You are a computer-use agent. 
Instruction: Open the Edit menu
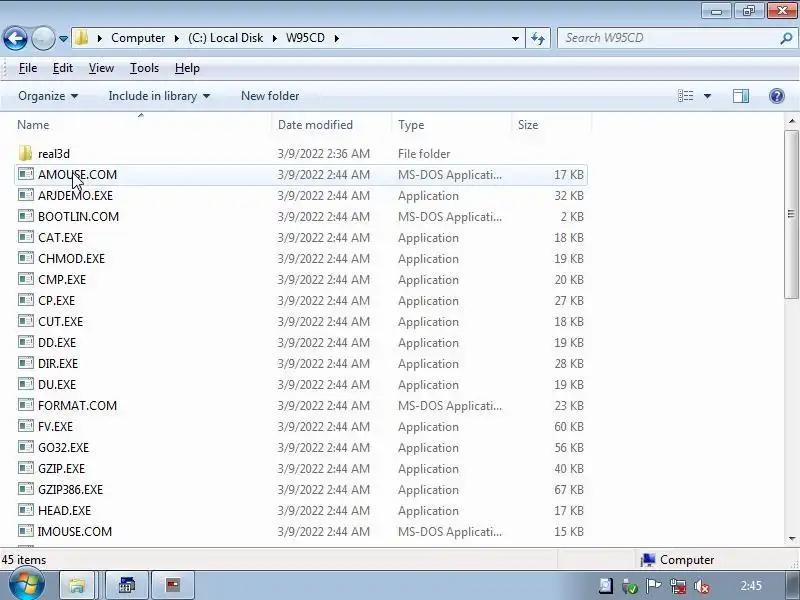click(63, 68)
